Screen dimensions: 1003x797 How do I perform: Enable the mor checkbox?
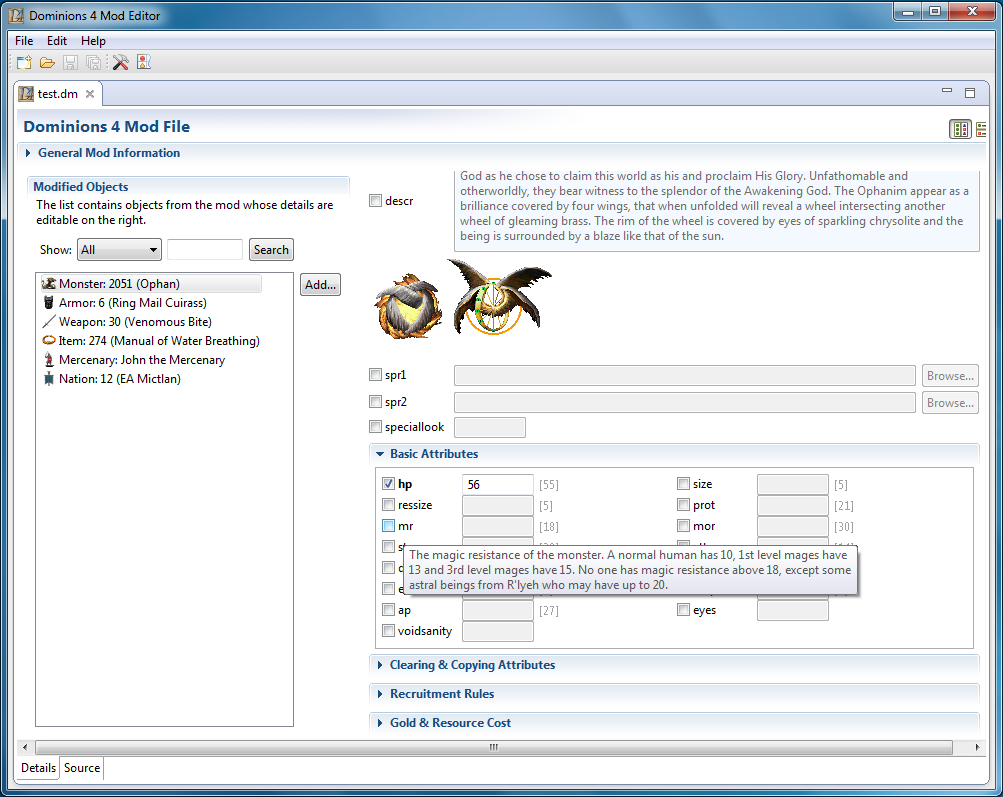[683, 526]
